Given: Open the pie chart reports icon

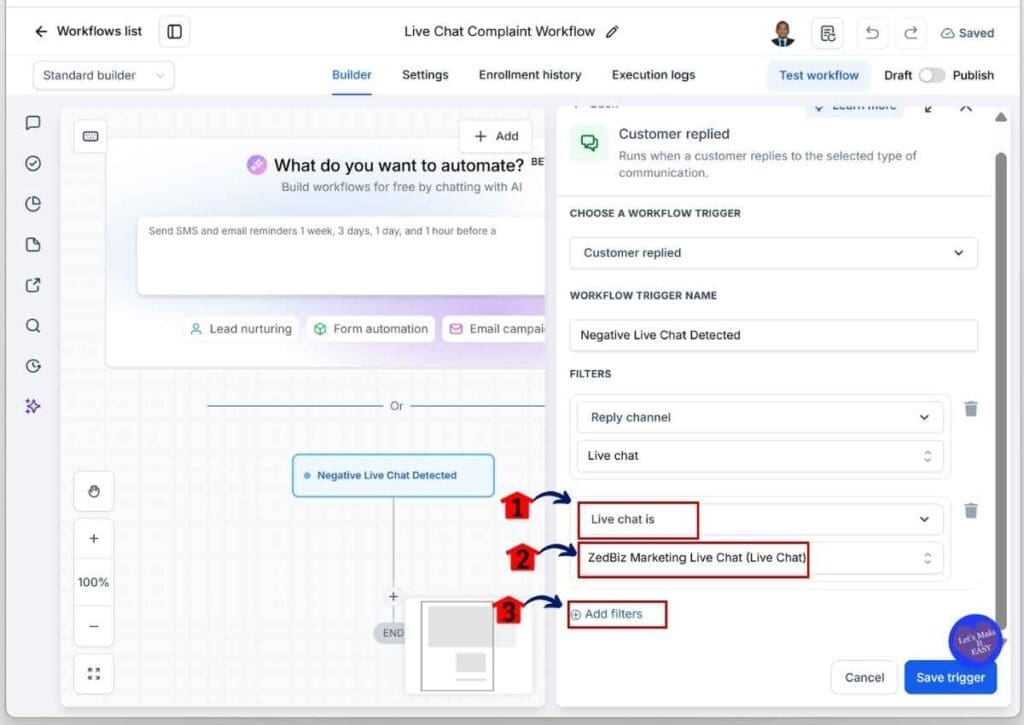Looking at the screenshot, I should (33, 204).
